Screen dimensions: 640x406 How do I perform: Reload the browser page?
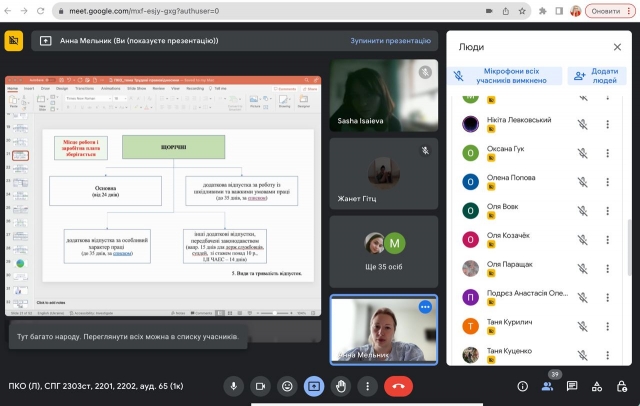40,11
